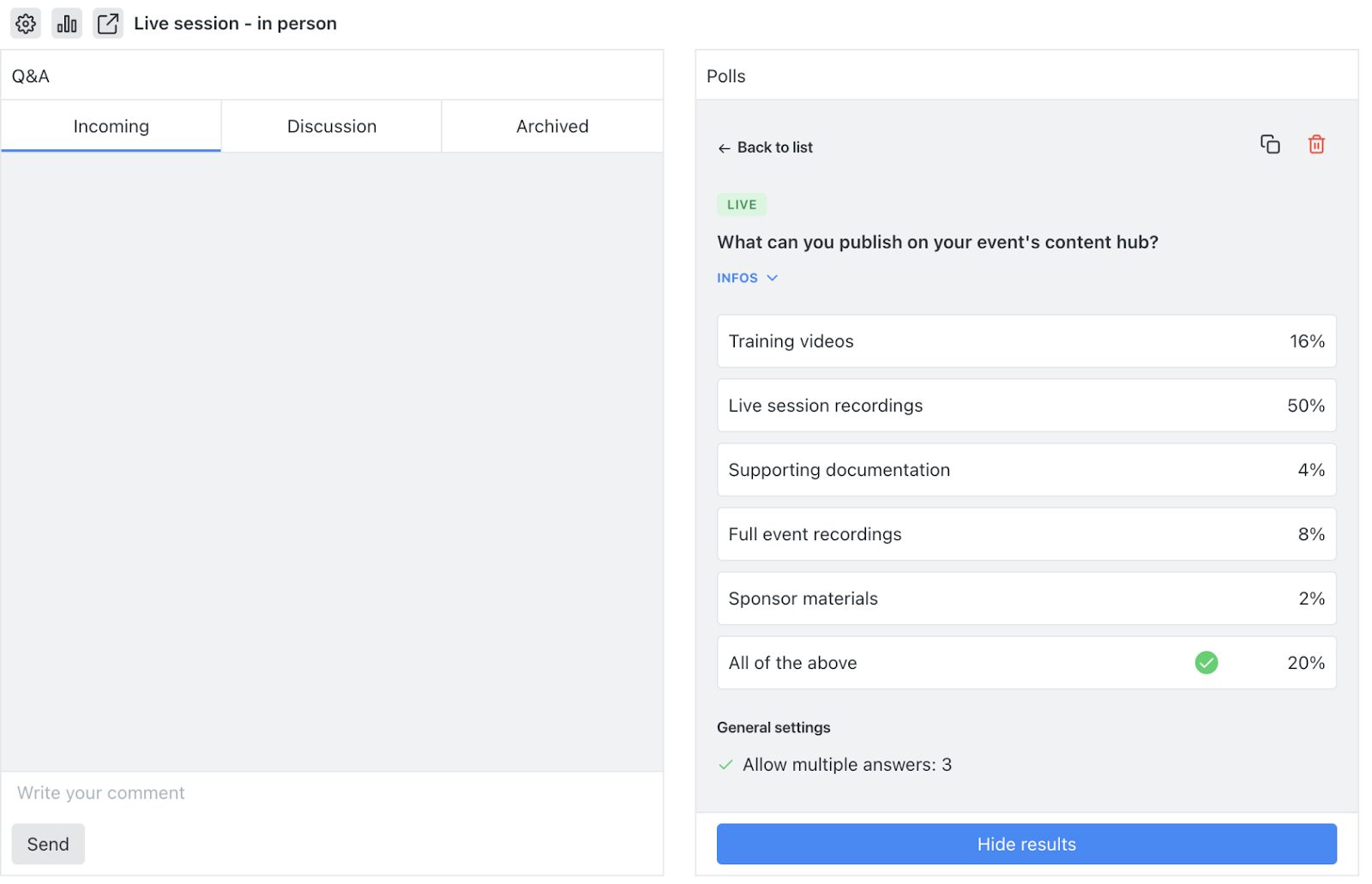Select the Full event recordings option
1372x884 pixels.
click(x=1026, y=534)
